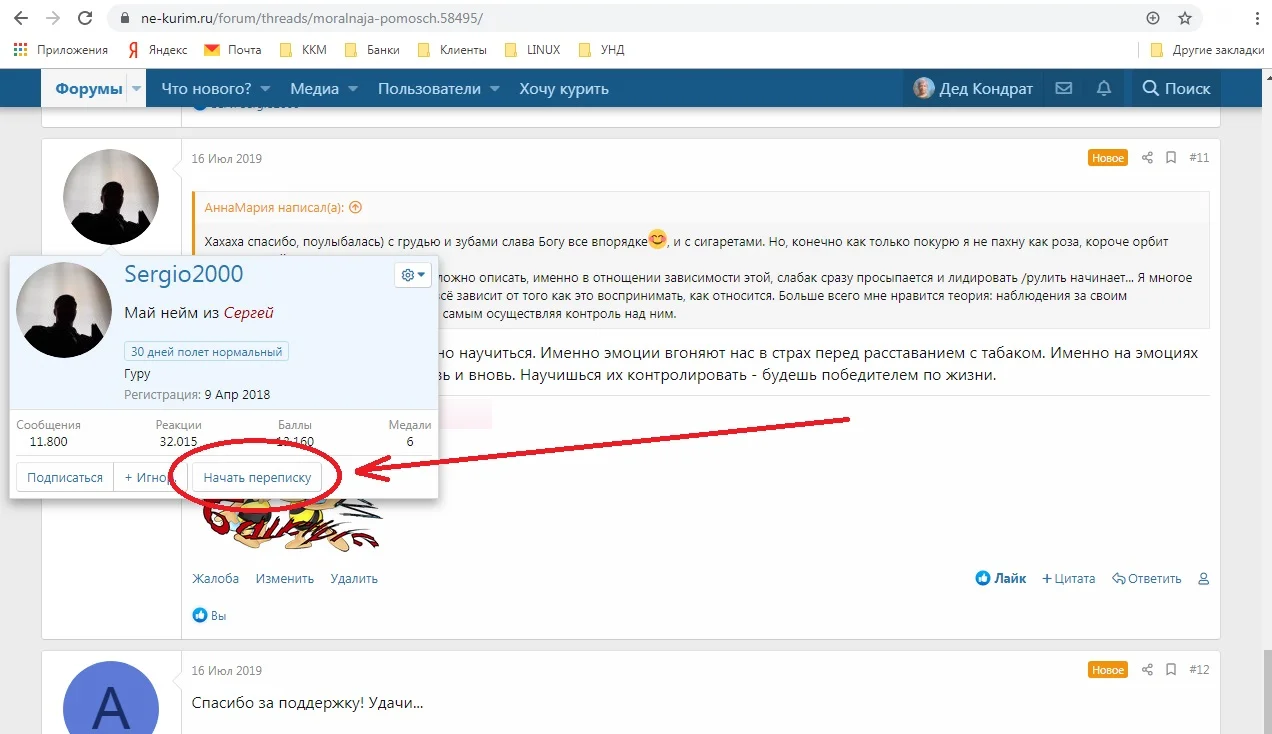Jump to quoted post via arrow icon
Viewport: 1272px width, 734px height.
pos(355,208)
